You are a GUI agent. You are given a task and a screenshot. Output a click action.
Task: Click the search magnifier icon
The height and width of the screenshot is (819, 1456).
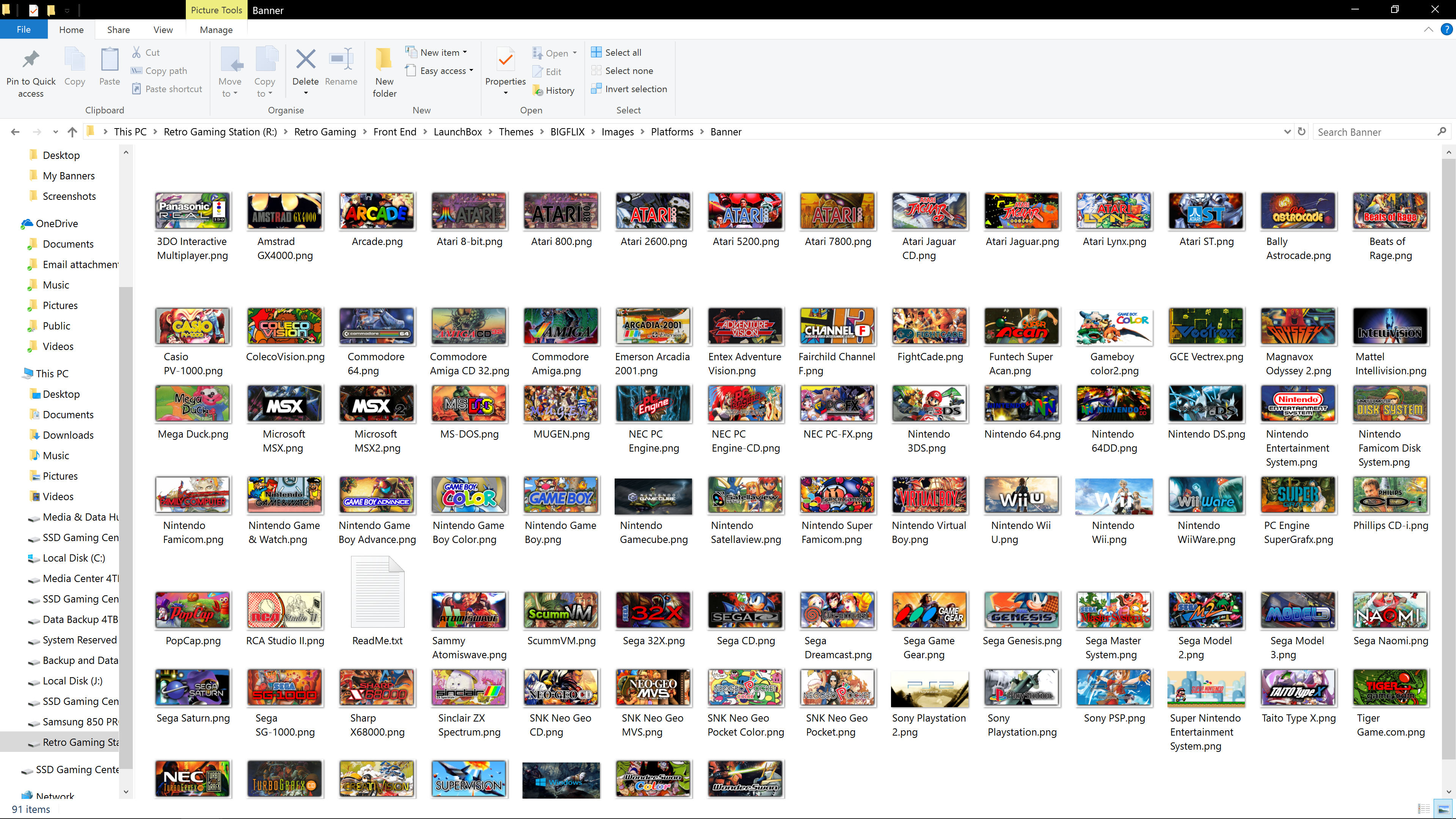click(x=1442, y=132)
